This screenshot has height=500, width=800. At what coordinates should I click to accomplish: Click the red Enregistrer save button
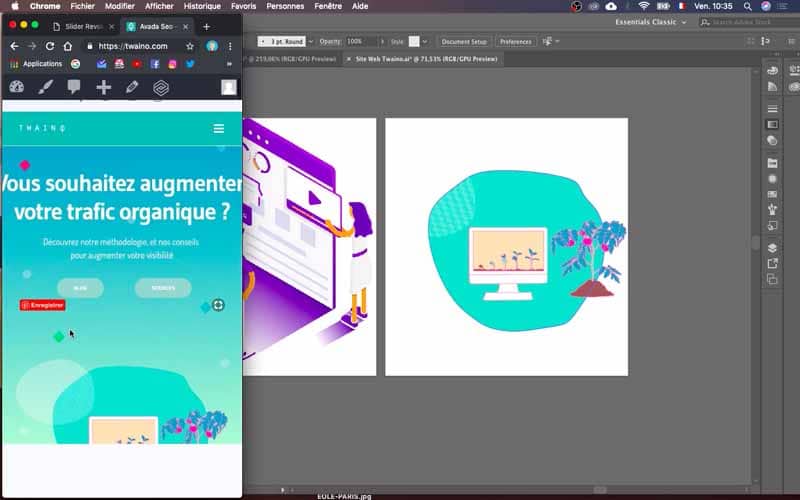(42, 305)
